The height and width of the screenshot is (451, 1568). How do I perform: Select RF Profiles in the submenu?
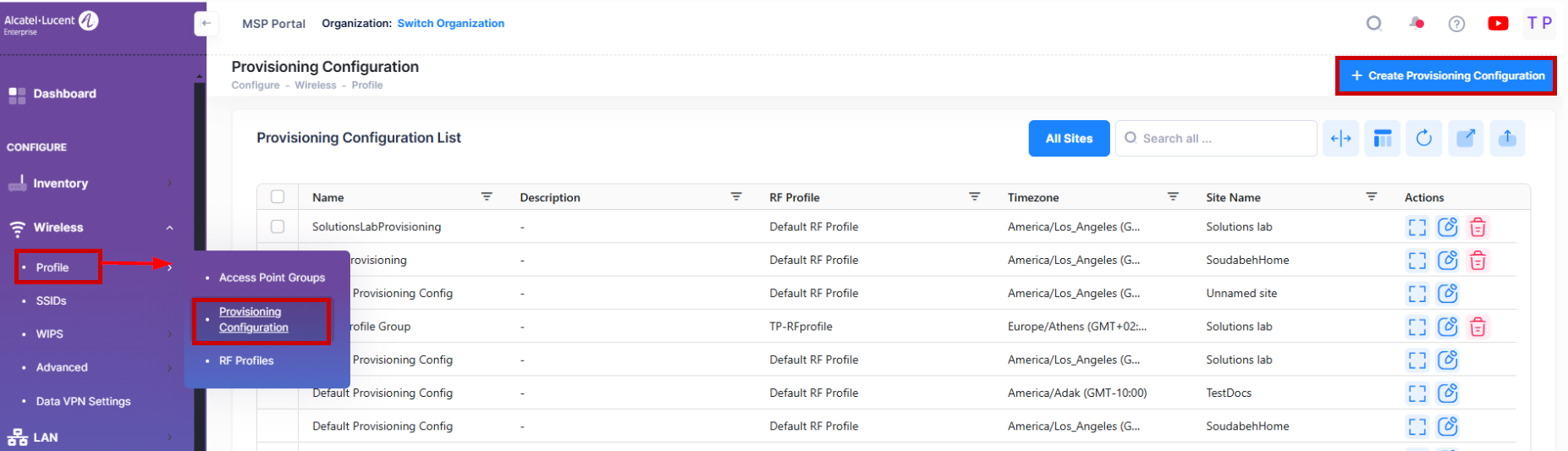[x=246, y=360]
